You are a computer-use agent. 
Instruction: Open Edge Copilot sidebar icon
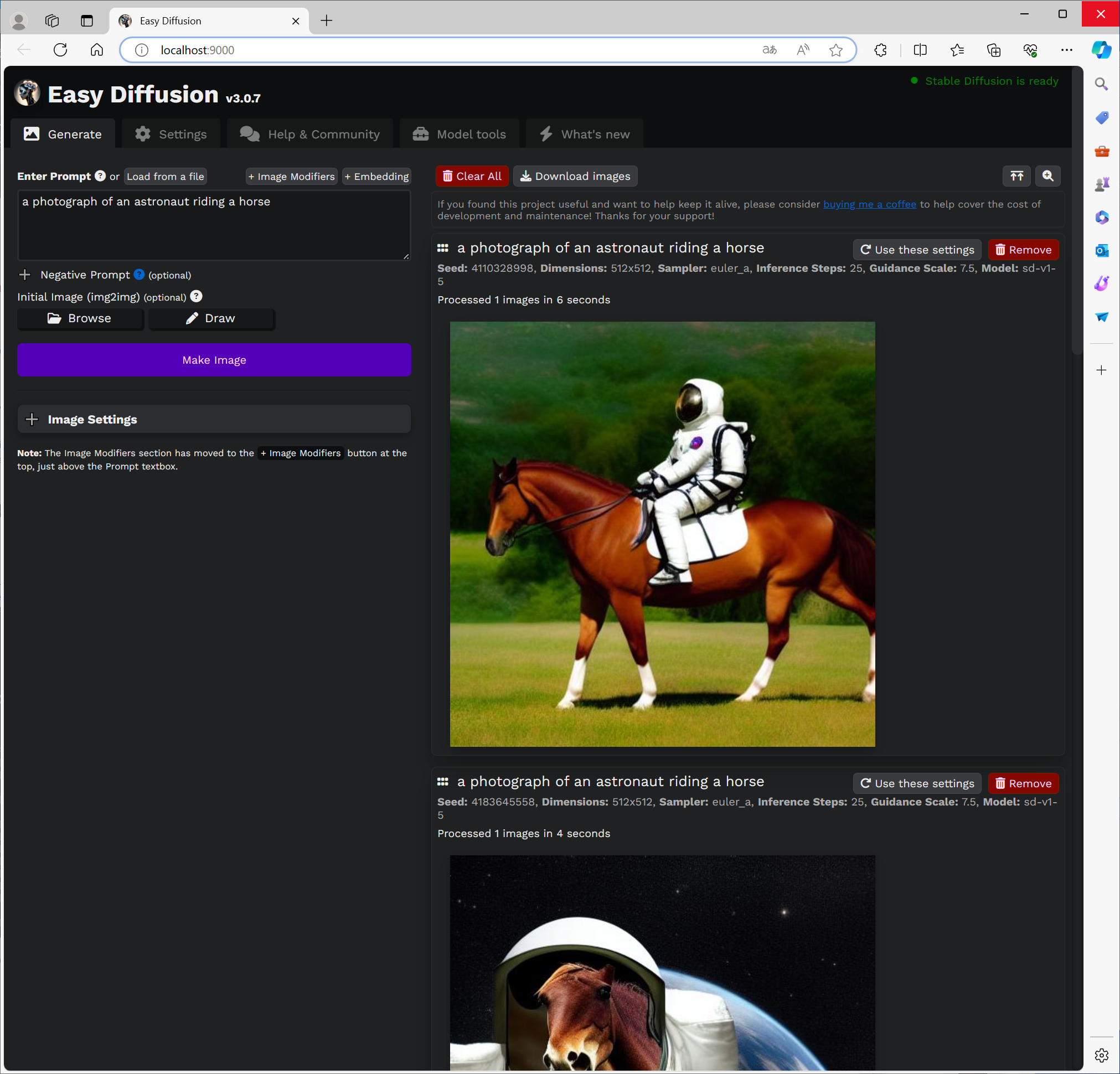coord(1101,50)
